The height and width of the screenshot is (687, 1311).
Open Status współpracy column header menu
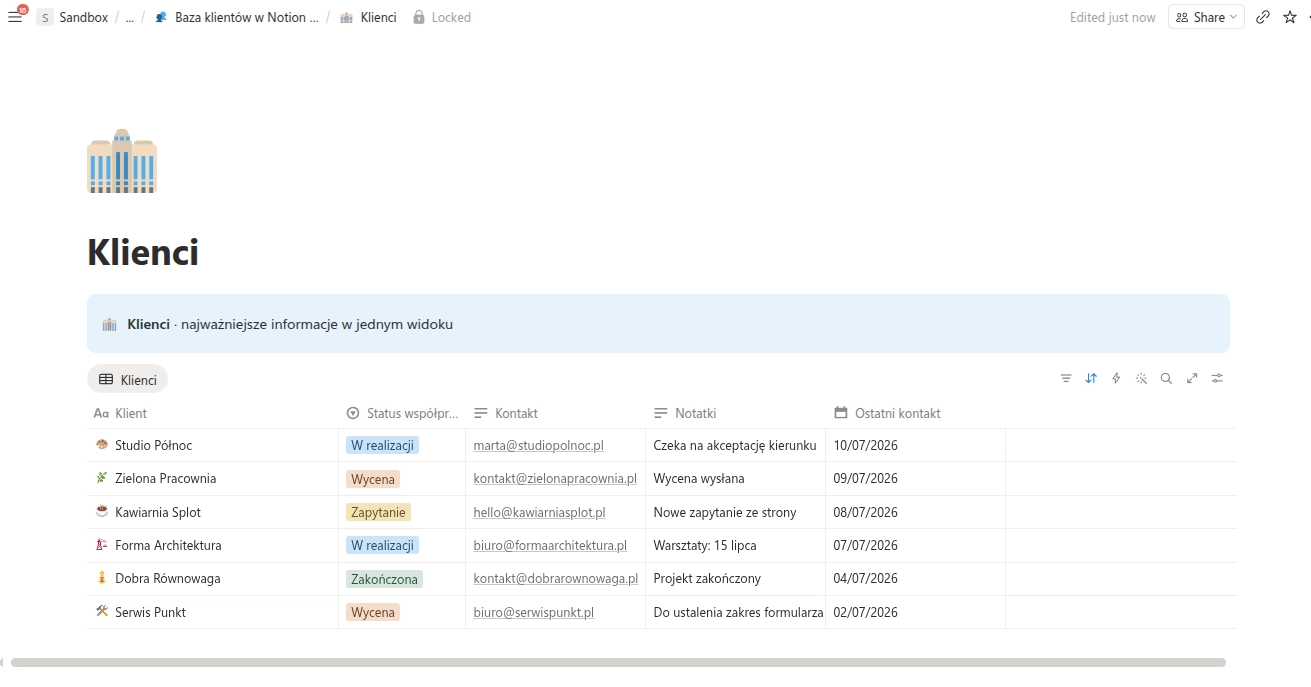point(402,413)
